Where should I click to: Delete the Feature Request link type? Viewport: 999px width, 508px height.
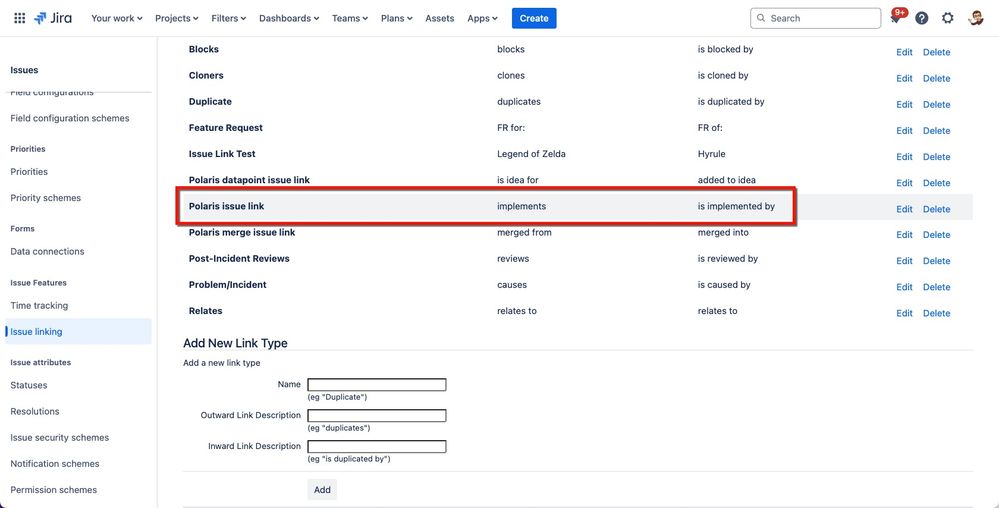(937, 131)
